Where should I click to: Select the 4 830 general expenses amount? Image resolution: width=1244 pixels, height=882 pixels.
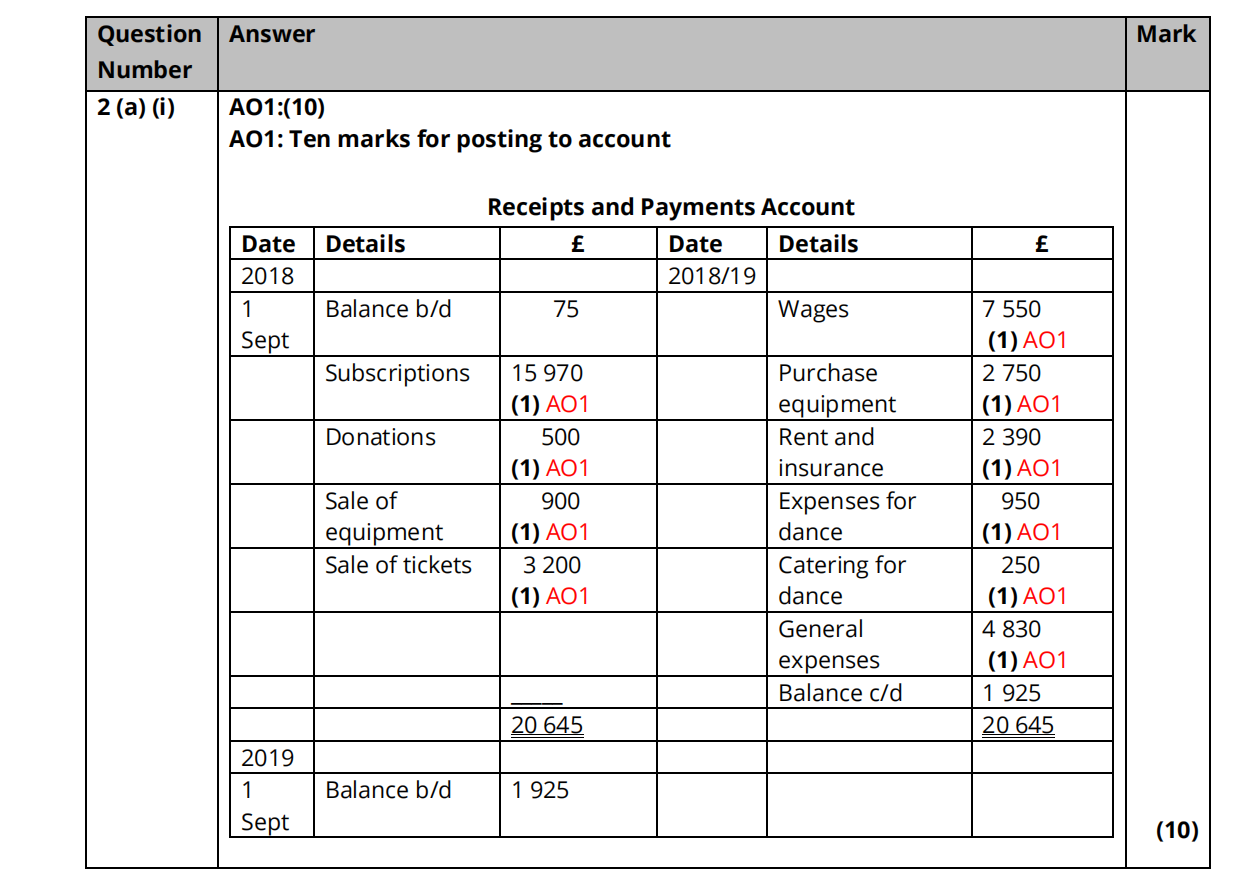coord(1012,629)
